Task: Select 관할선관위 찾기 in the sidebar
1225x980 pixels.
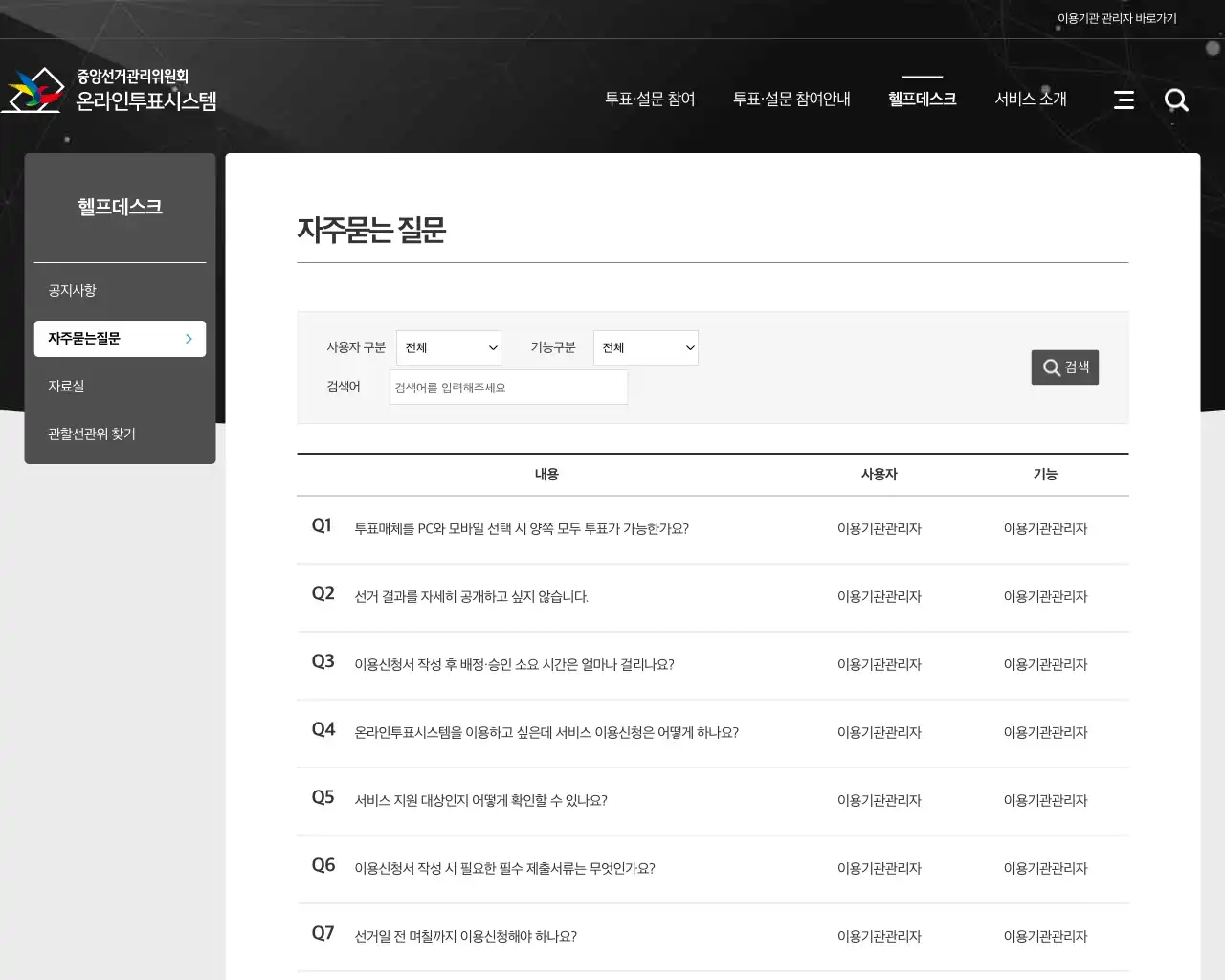Action: tap(91, 434)
